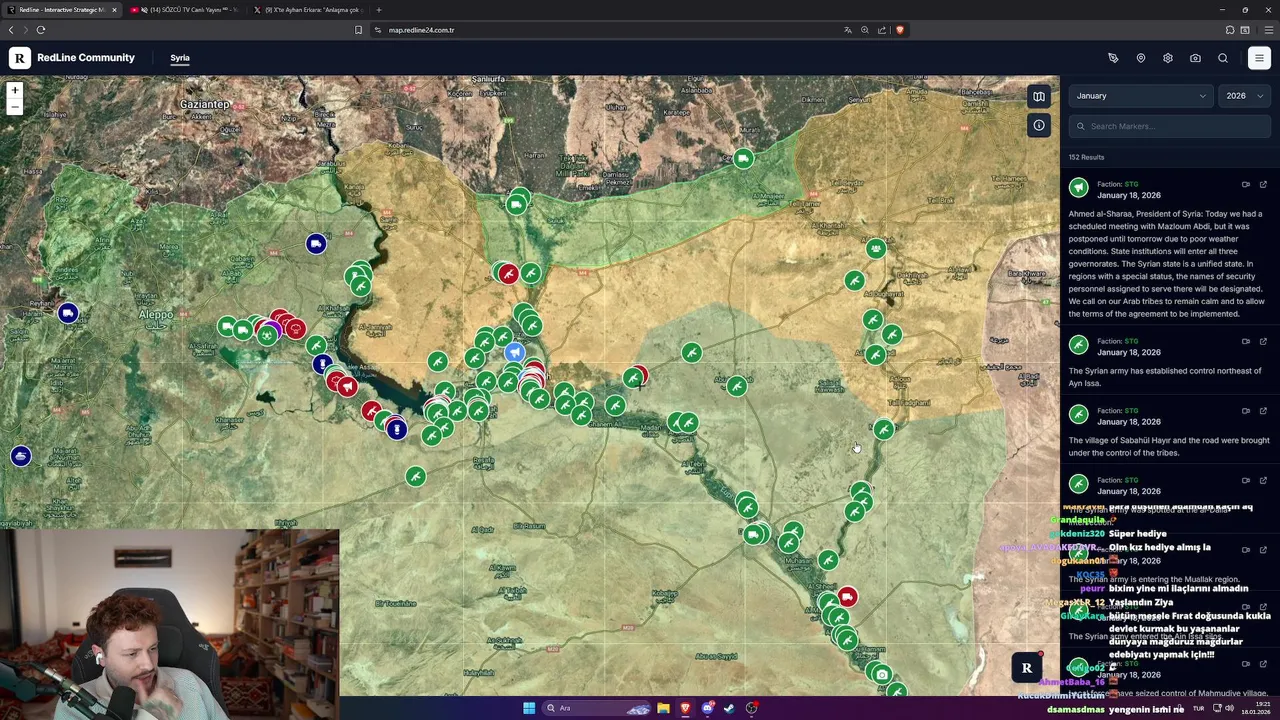Click the taskbar search box labeled Ara
This screenshot has width=1280, height=720.
598,708
